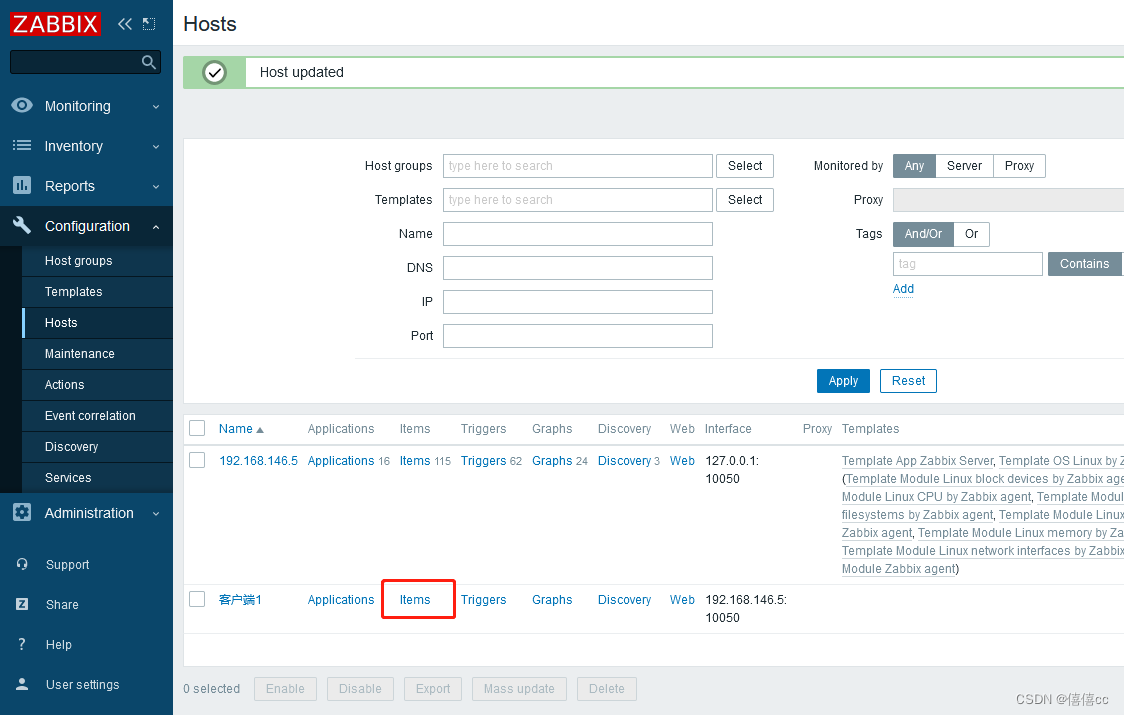Set Monitored by to Any
The width and height of the screenshot is (1124, 715).
coord(914,166)
